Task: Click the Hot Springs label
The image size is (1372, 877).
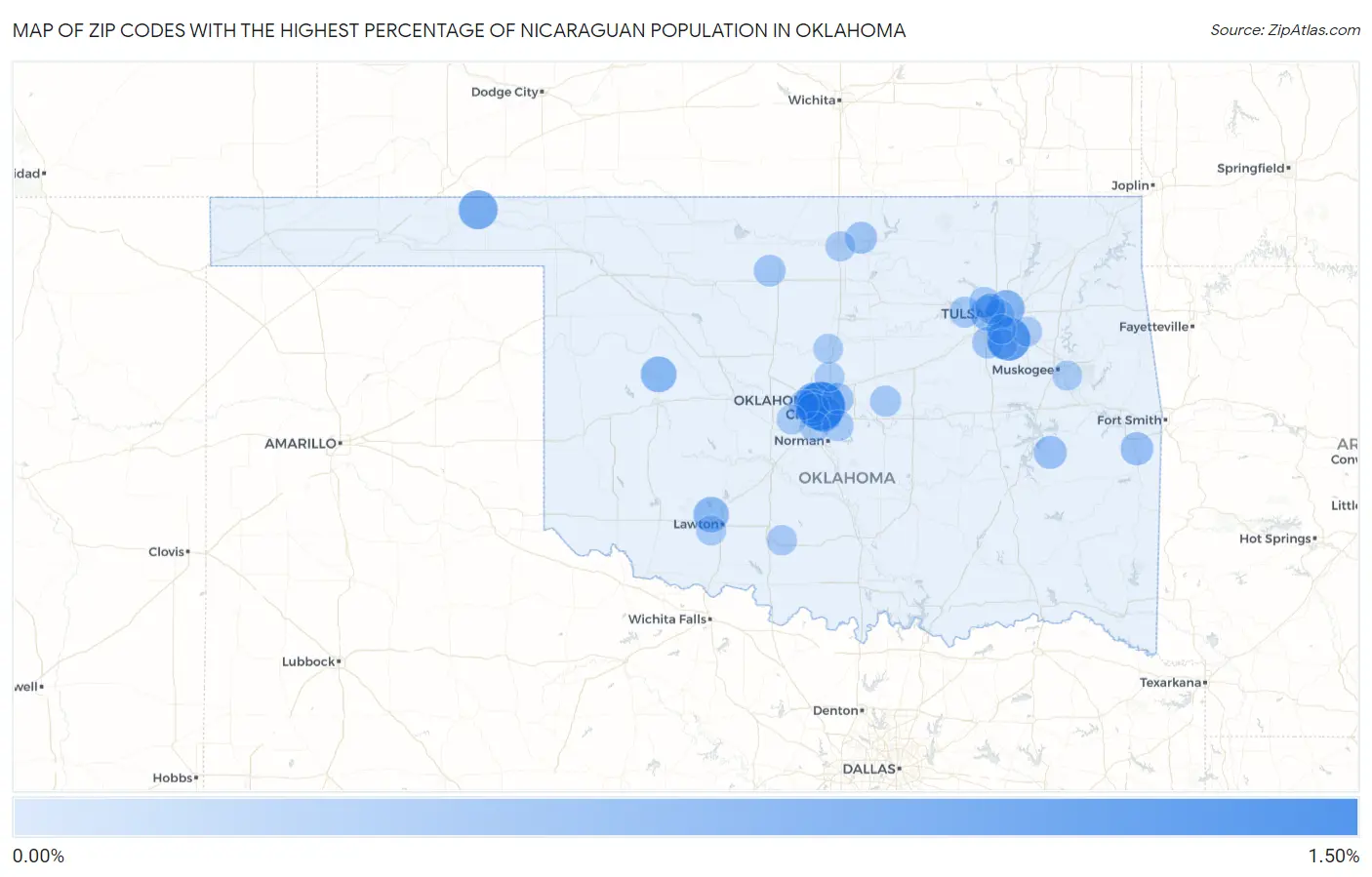Action: 1274,538
